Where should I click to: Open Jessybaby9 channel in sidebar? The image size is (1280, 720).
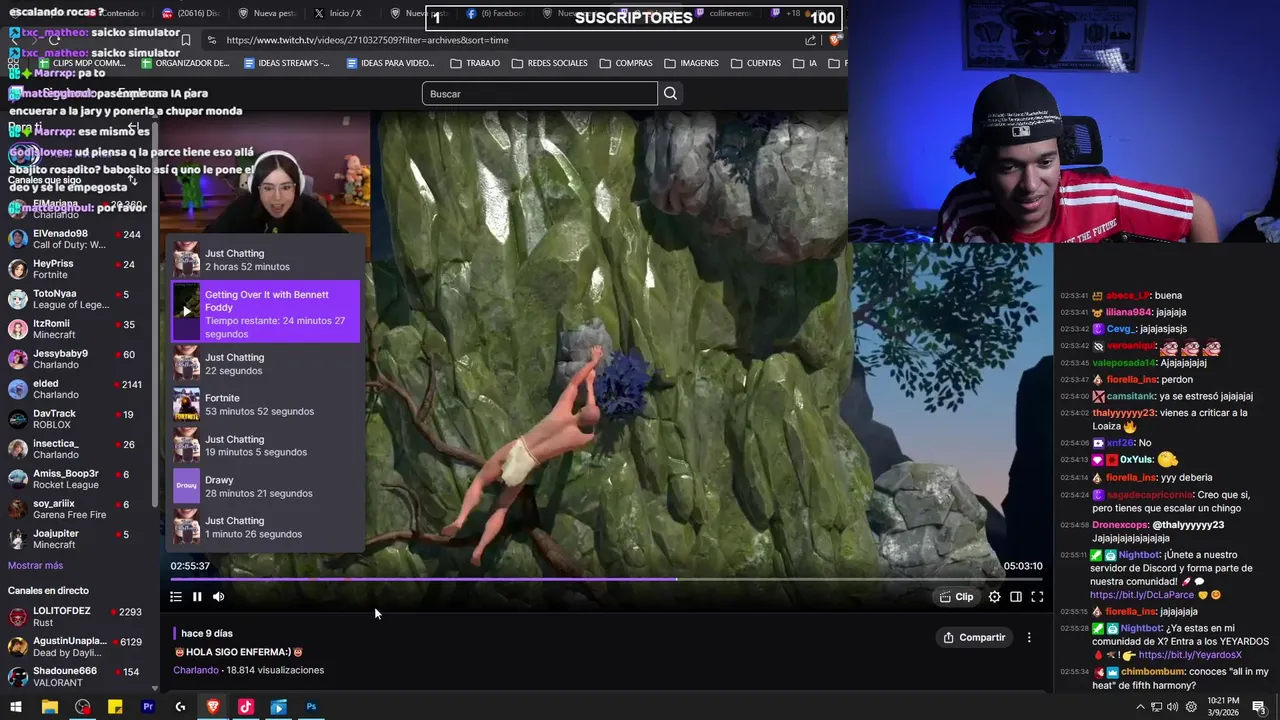point(78,359)
